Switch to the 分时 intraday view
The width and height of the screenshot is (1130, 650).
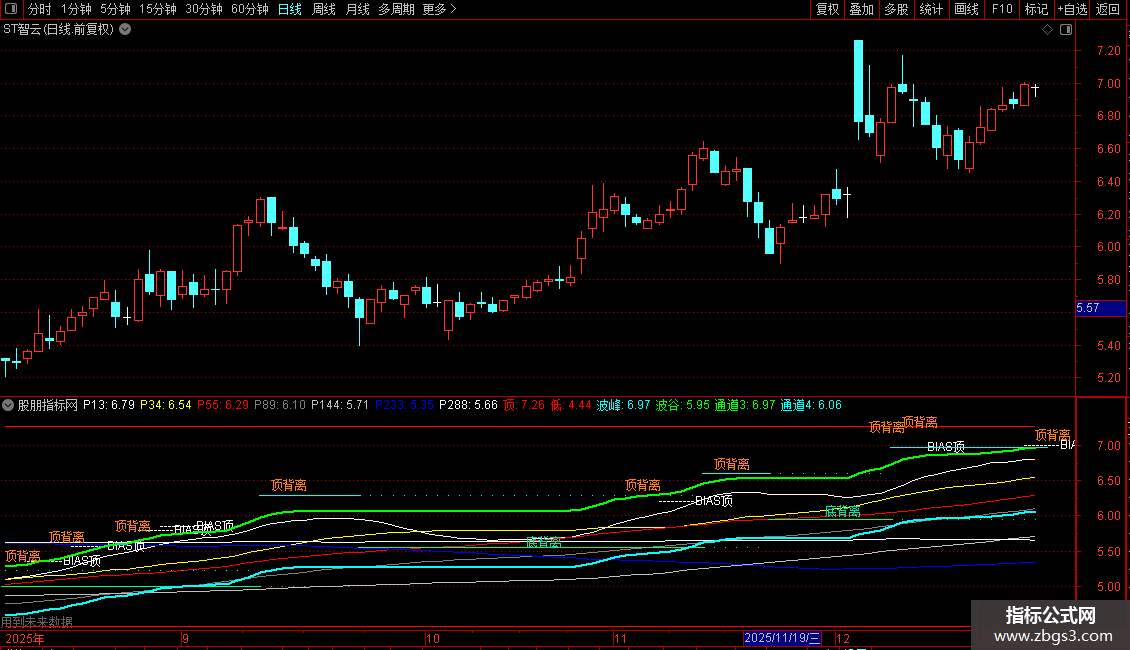coord(40,9)
